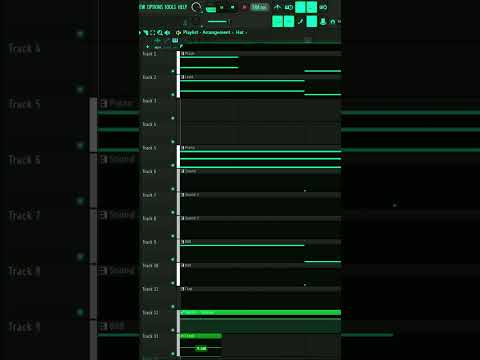Screen dimensions: 480x360
Task: Click the Track 12 label
Action: coord(150,313)
